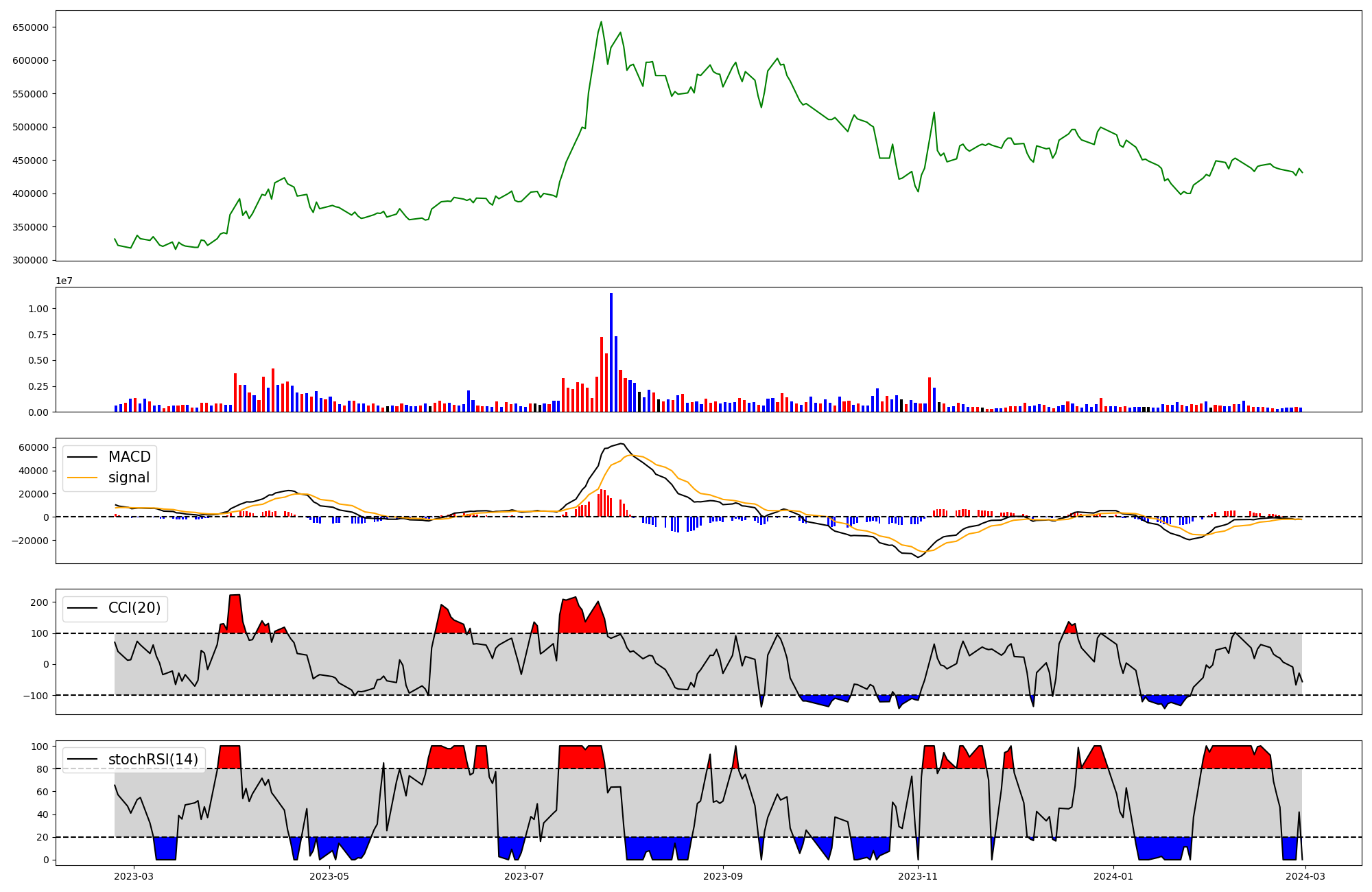Click the -100 label on CCI axis
Image resolution: width=1372 pixels, height=892 pixels.
pyautogui.click(x=37, y=696)
